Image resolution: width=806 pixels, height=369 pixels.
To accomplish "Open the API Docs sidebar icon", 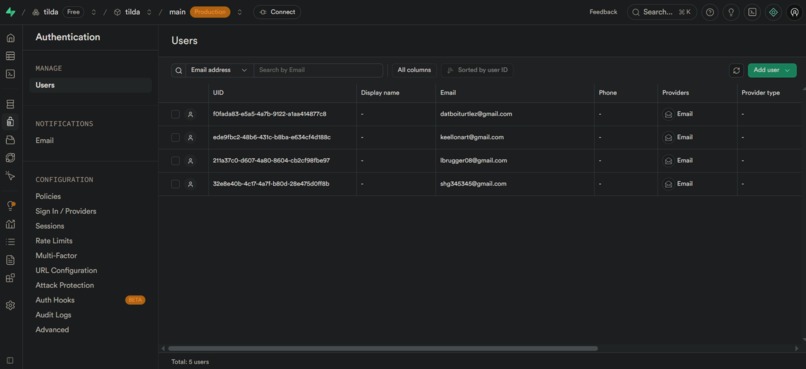I will tap(10, 260).
